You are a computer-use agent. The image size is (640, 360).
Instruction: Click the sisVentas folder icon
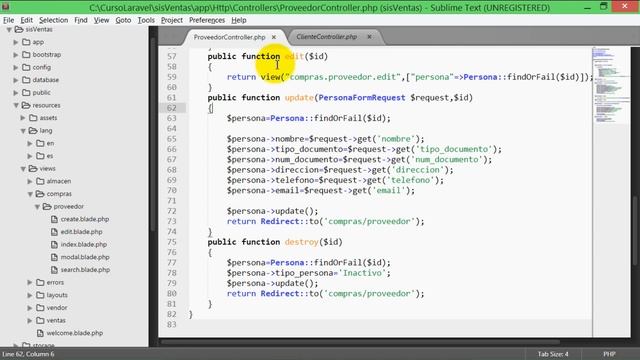click(x=19, y=29)
